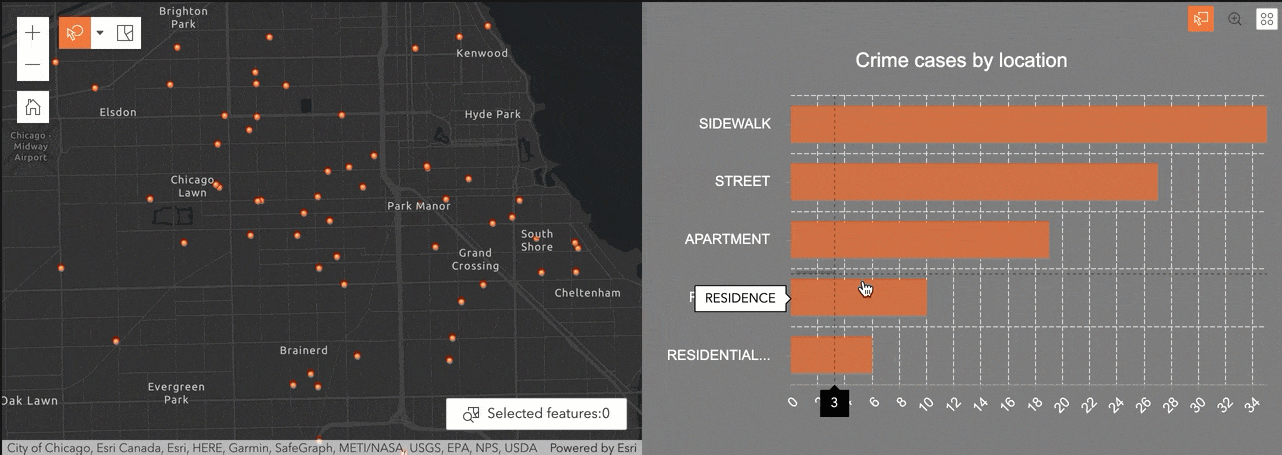Click the x-axis value 34

(x=1254, y=404)
